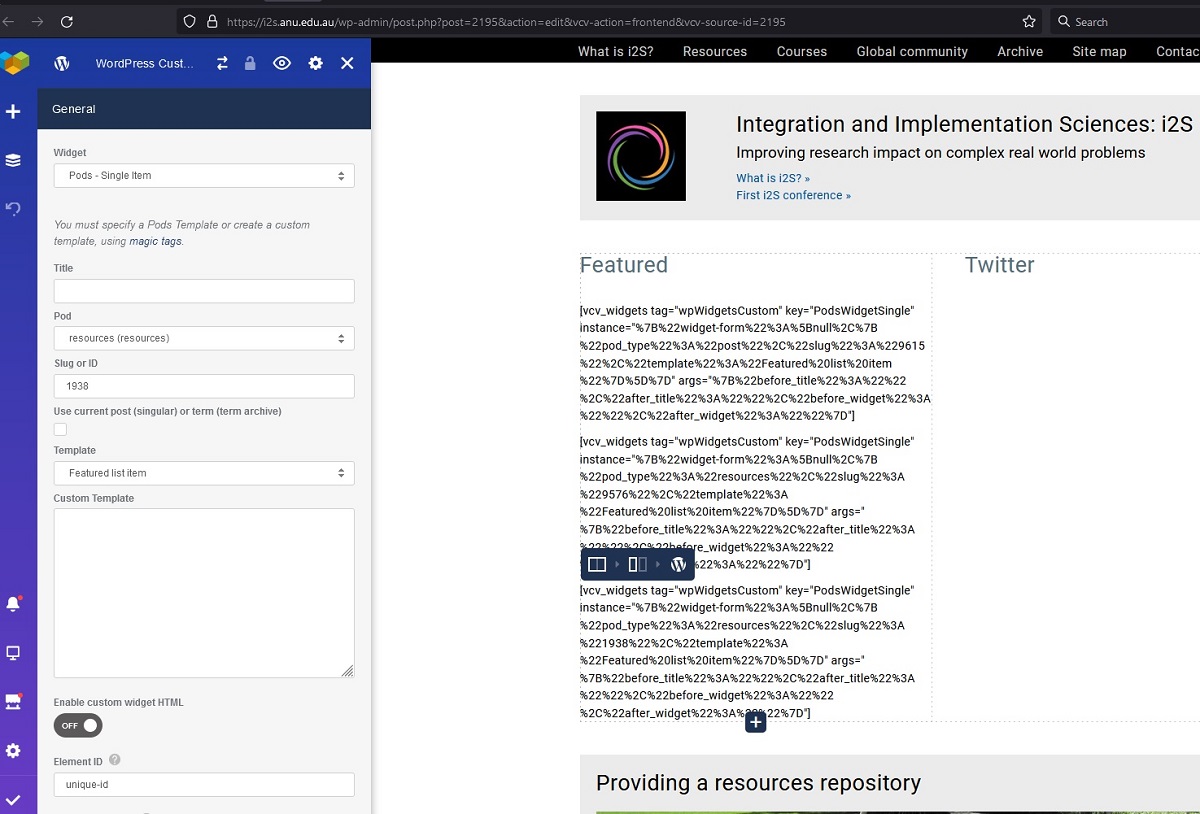Click the Element ID input field
This screenshot has height=814, width=1200.
[x=204, y=785]
